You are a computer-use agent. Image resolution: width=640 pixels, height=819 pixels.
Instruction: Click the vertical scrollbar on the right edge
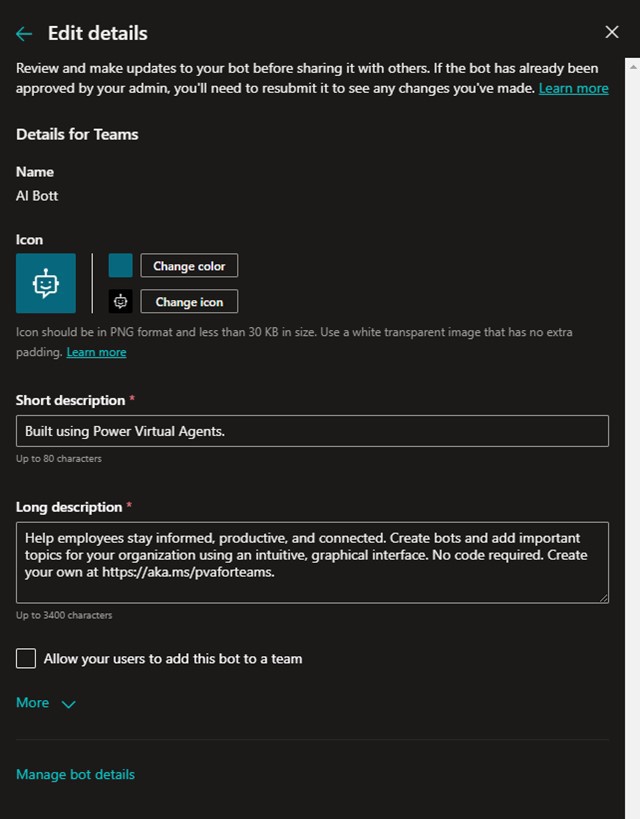coord(633,400)
